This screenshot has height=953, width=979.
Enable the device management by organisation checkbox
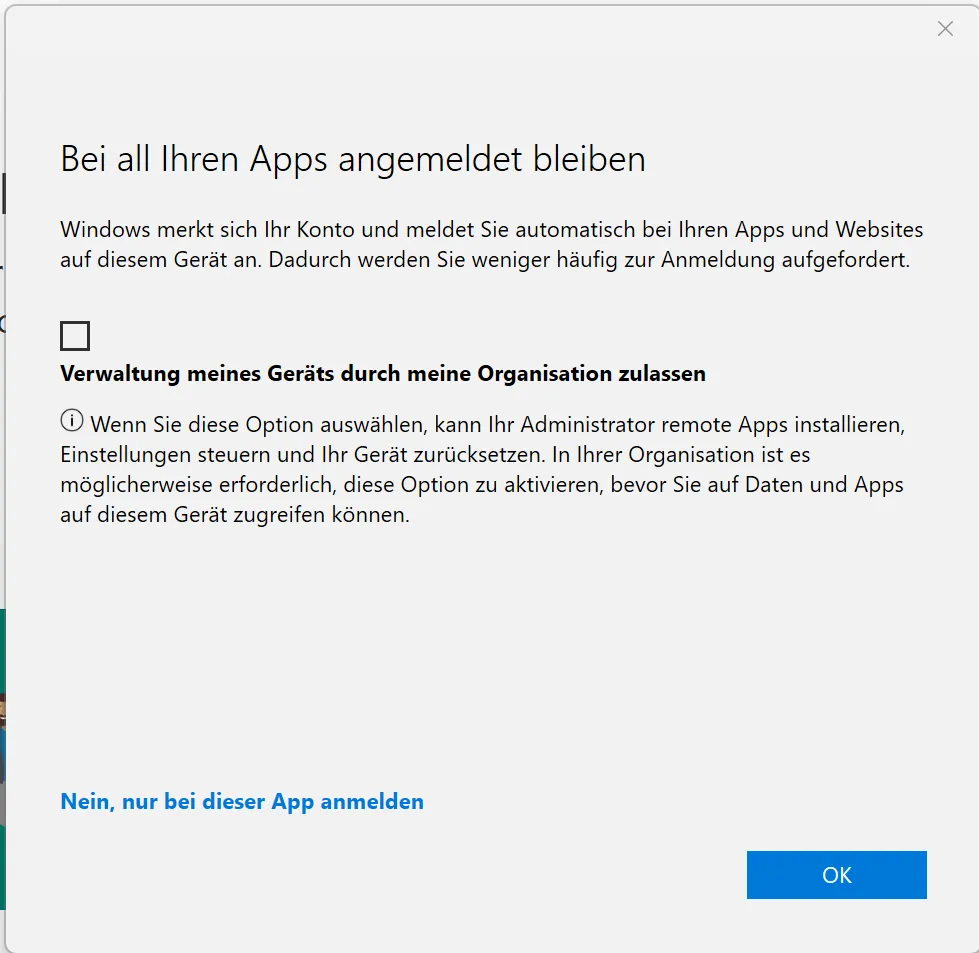75,336
